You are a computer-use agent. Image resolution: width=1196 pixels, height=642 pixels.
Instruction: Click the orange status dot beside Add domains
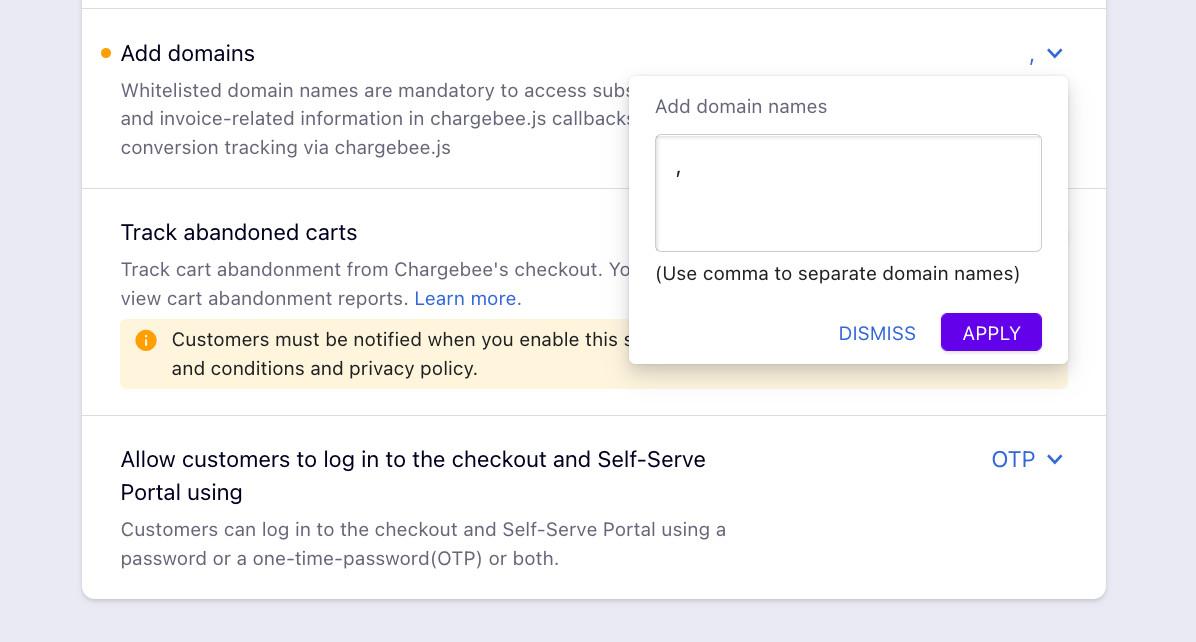click(x=106, y=53)
